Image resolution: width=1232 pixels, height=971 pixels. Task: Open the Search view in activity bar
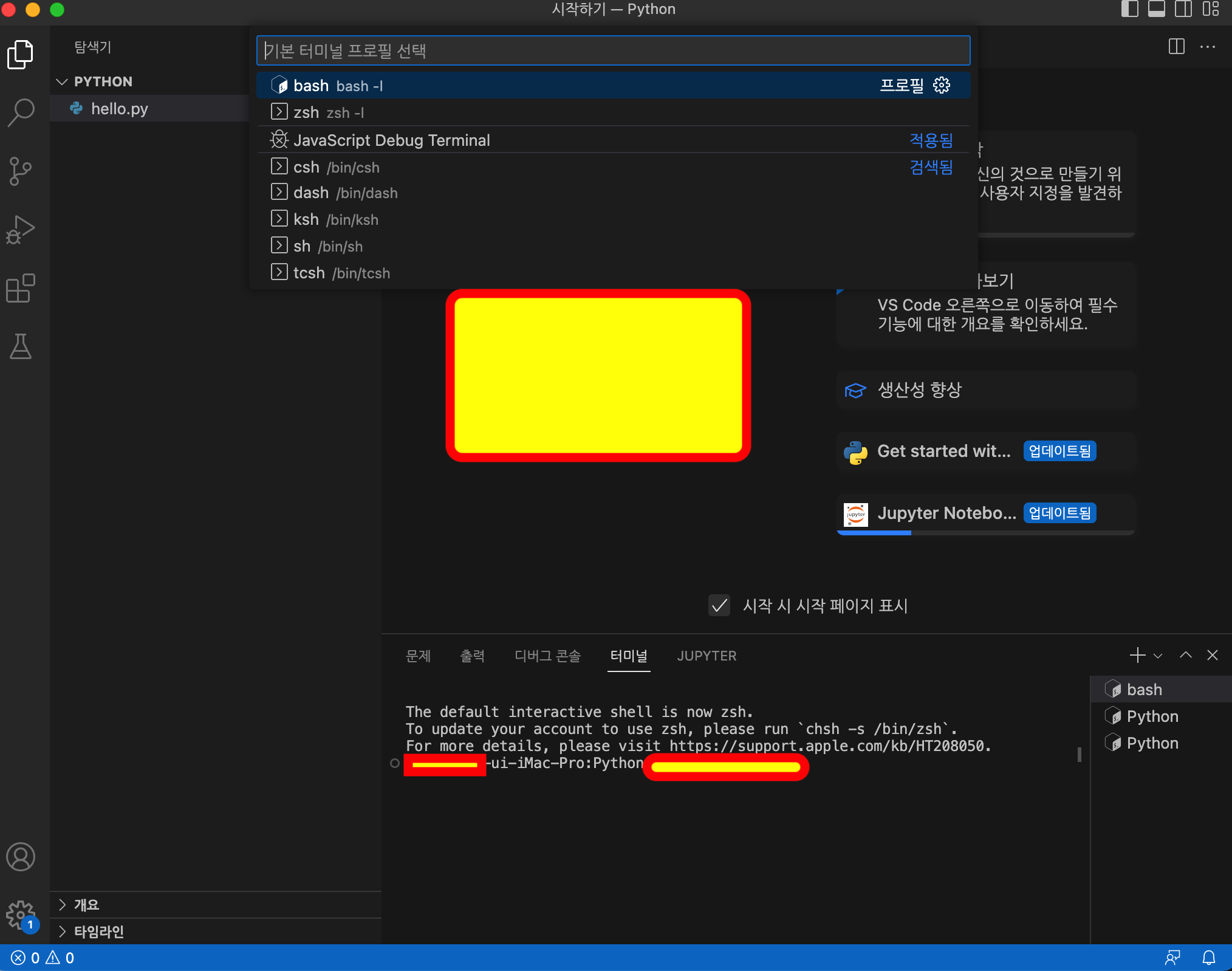click(21, 112)
